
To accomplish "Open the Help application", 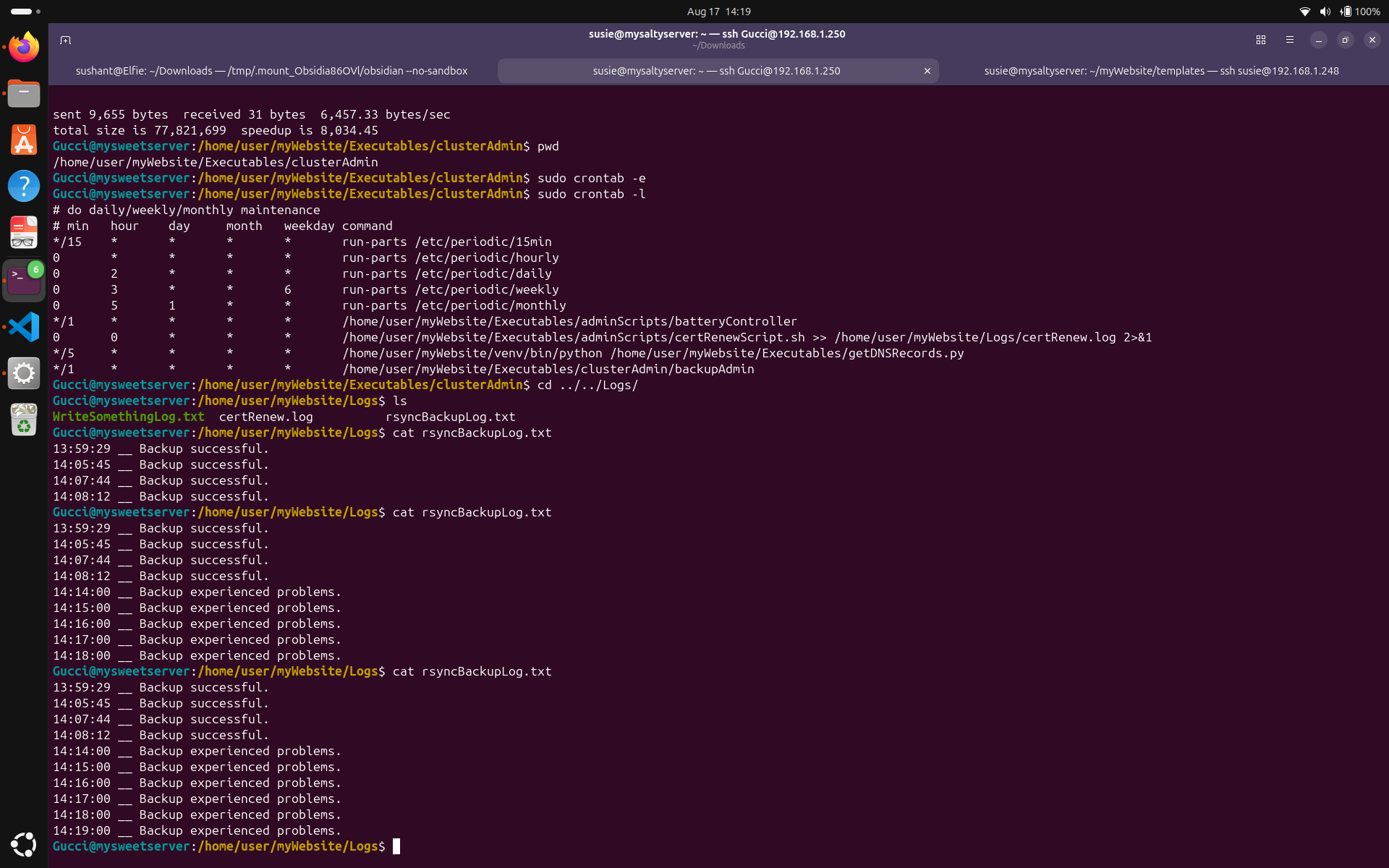I will click(x=24, y=186).
